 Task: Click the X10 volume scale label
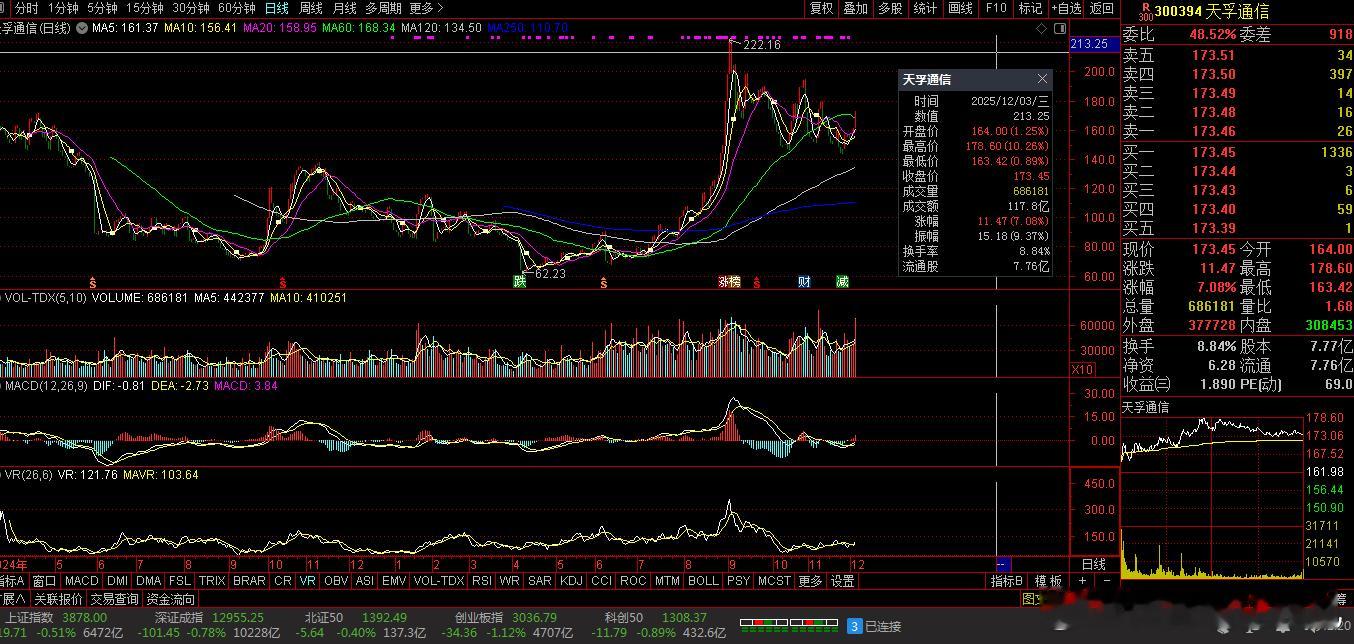tap(1083, 370)
